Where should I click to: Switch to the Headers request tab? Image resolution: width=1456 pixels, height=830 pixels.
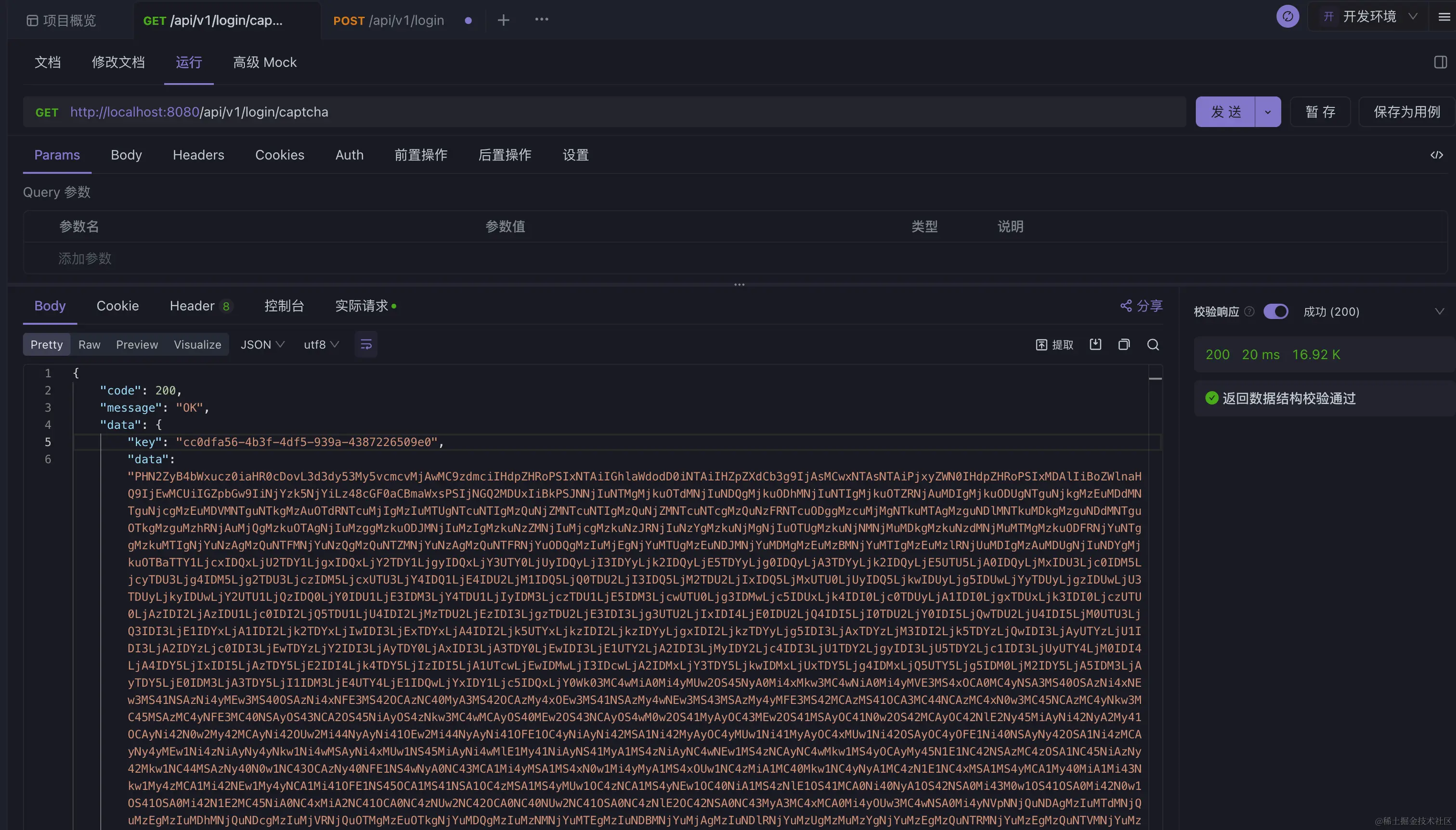198,155
